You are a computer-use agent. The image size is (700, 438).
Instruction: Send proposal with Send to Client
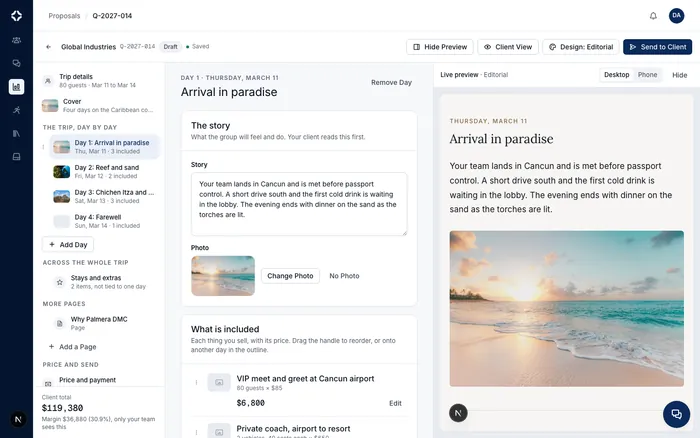[x=657, y=47]
